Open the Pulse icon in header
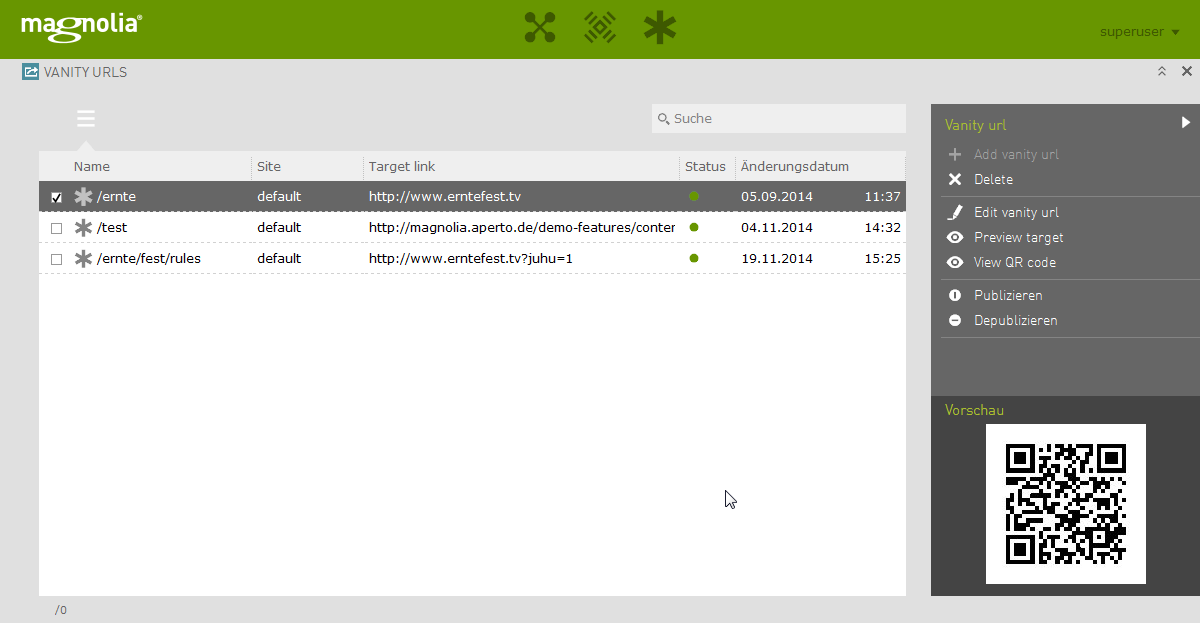Screen dimensions: 1200x623 (x=599, y=28)
